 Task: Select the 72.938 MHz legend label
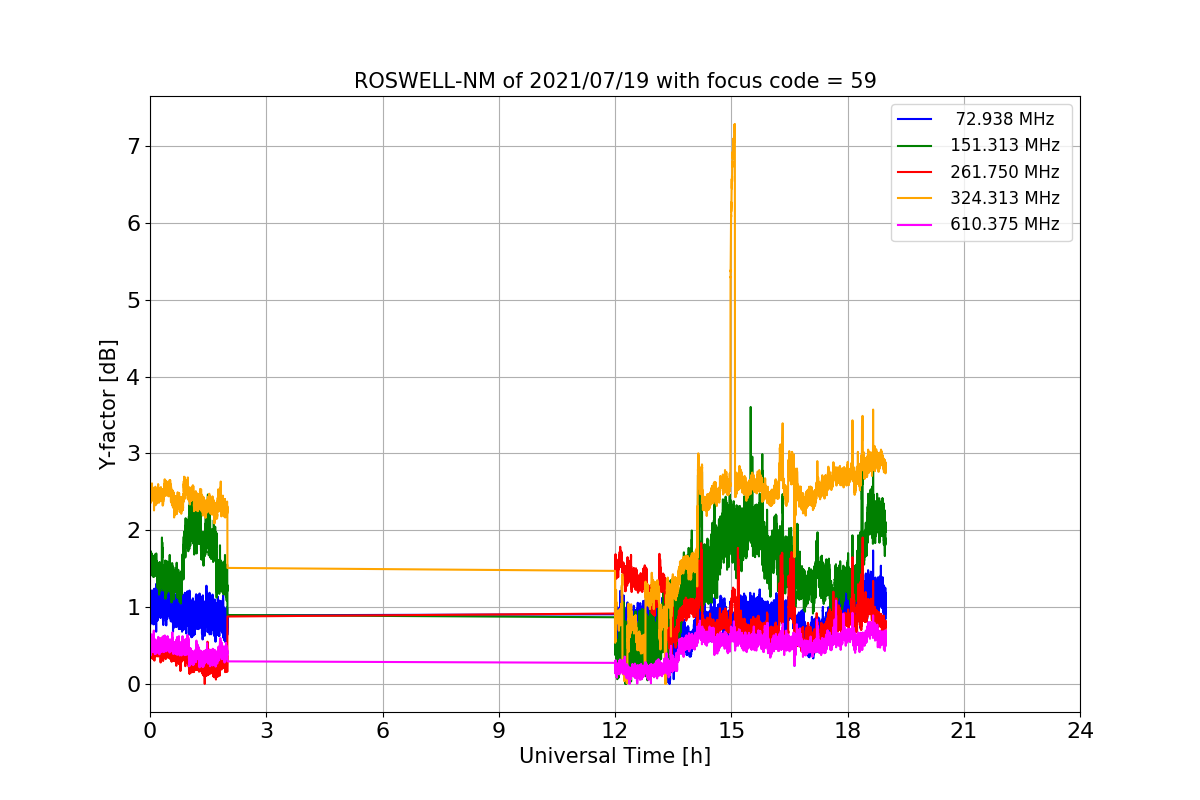[x=1005, y=119]
